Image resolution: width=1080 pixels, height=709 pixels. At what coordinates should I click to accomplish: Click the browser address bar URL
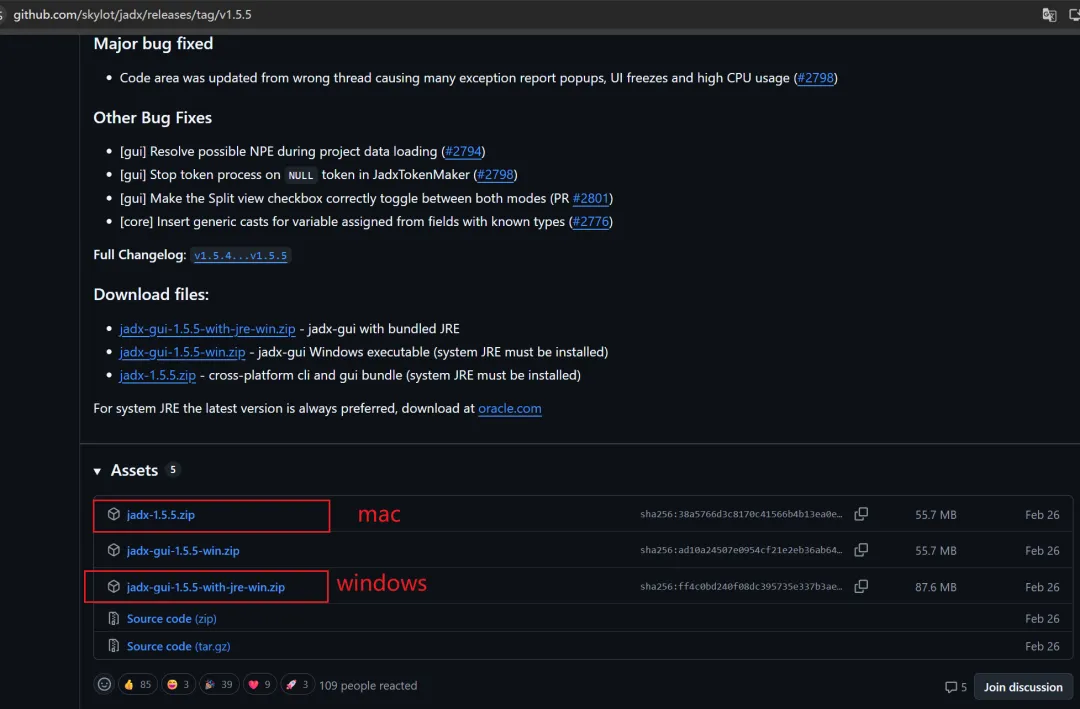[x=132, y=14]
